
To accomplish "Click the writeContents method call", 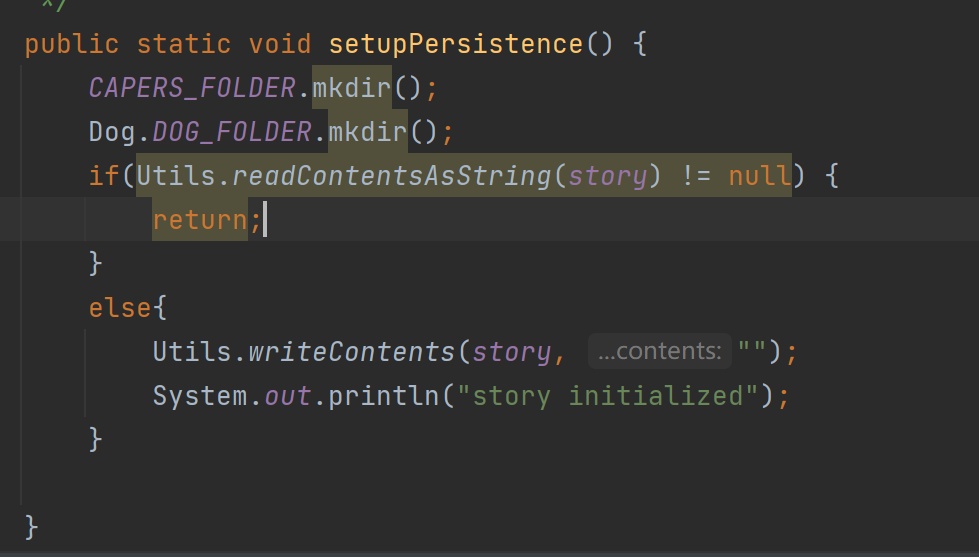I will (x=351, y=352).
